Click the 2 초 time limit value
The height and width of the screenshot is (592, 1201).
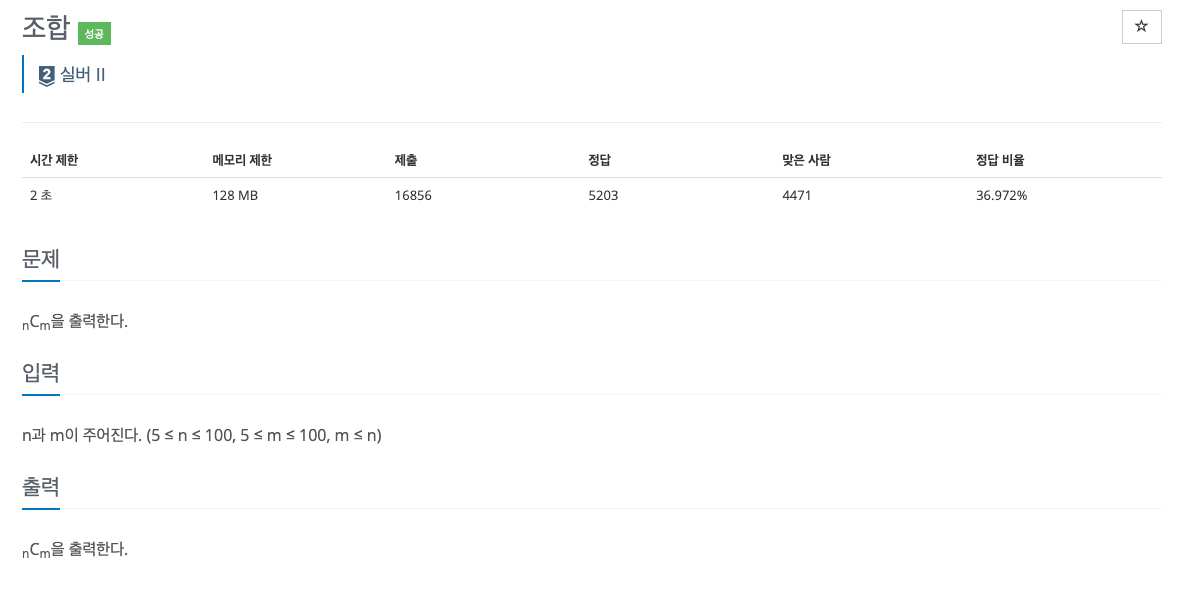[x=41, y=195]
